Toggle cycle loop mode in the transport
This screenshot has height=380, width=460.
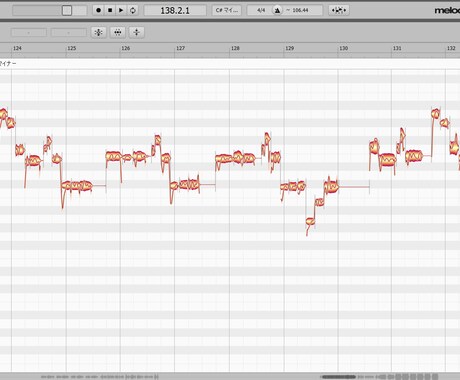coord(133,10)
